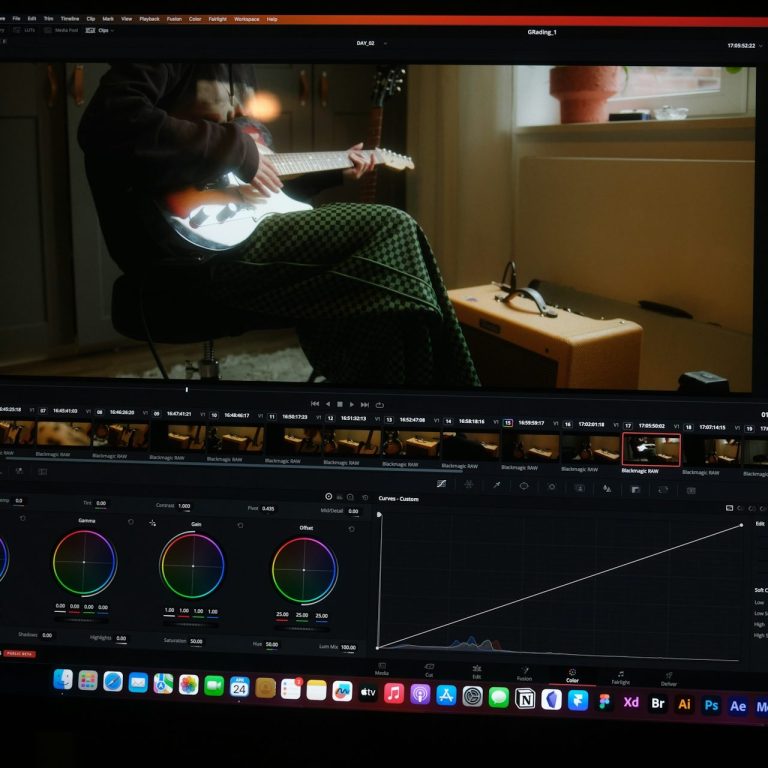Screen dimensions: 768x768
Task: Click the Saturation value field 50.00
Action: pyautogui.click(x=196, y=641)
